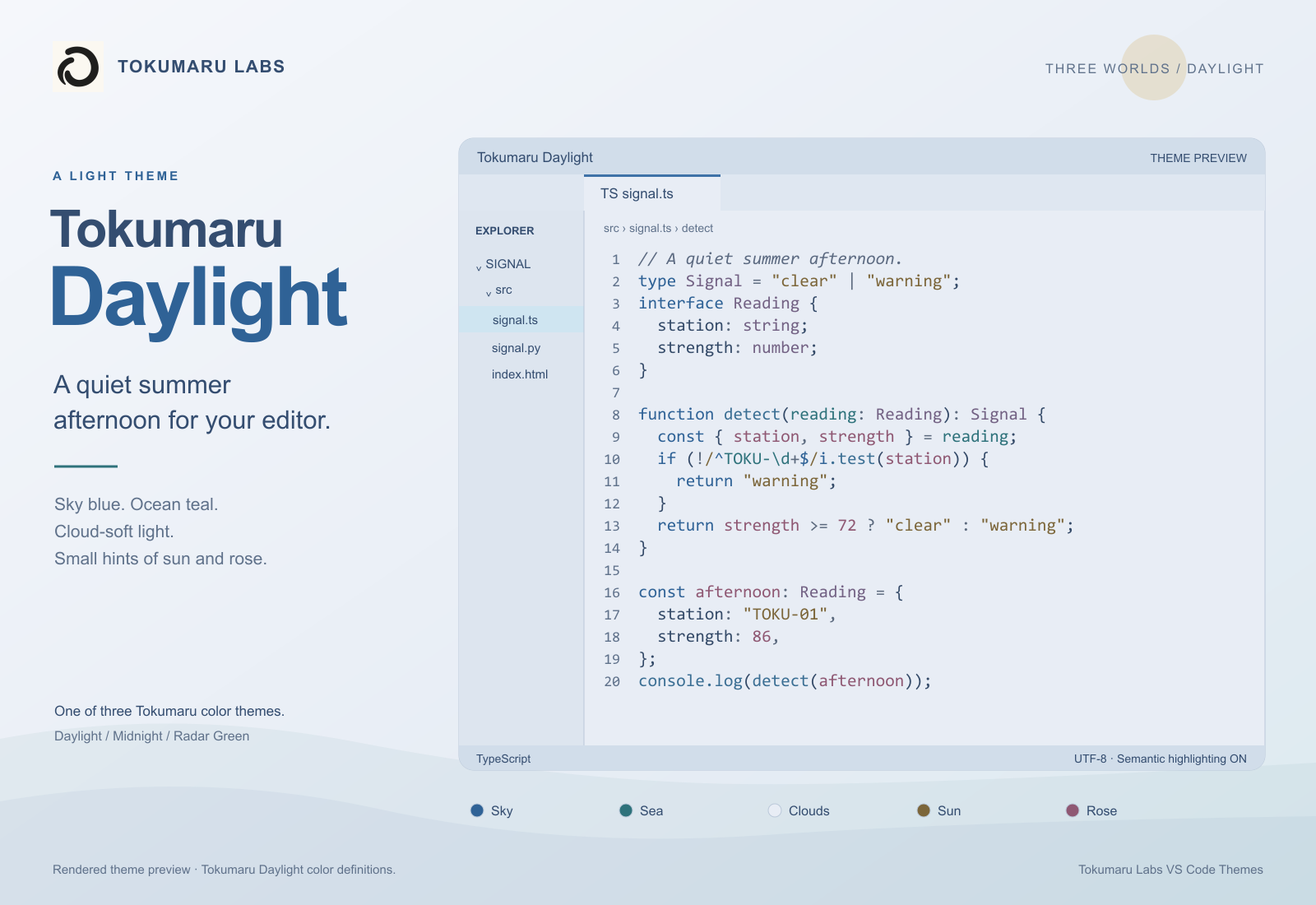The height and width of the screenshot is (905, 1316).
Task: Click the 'A LIGHT THEME' label
Action: 116,176
